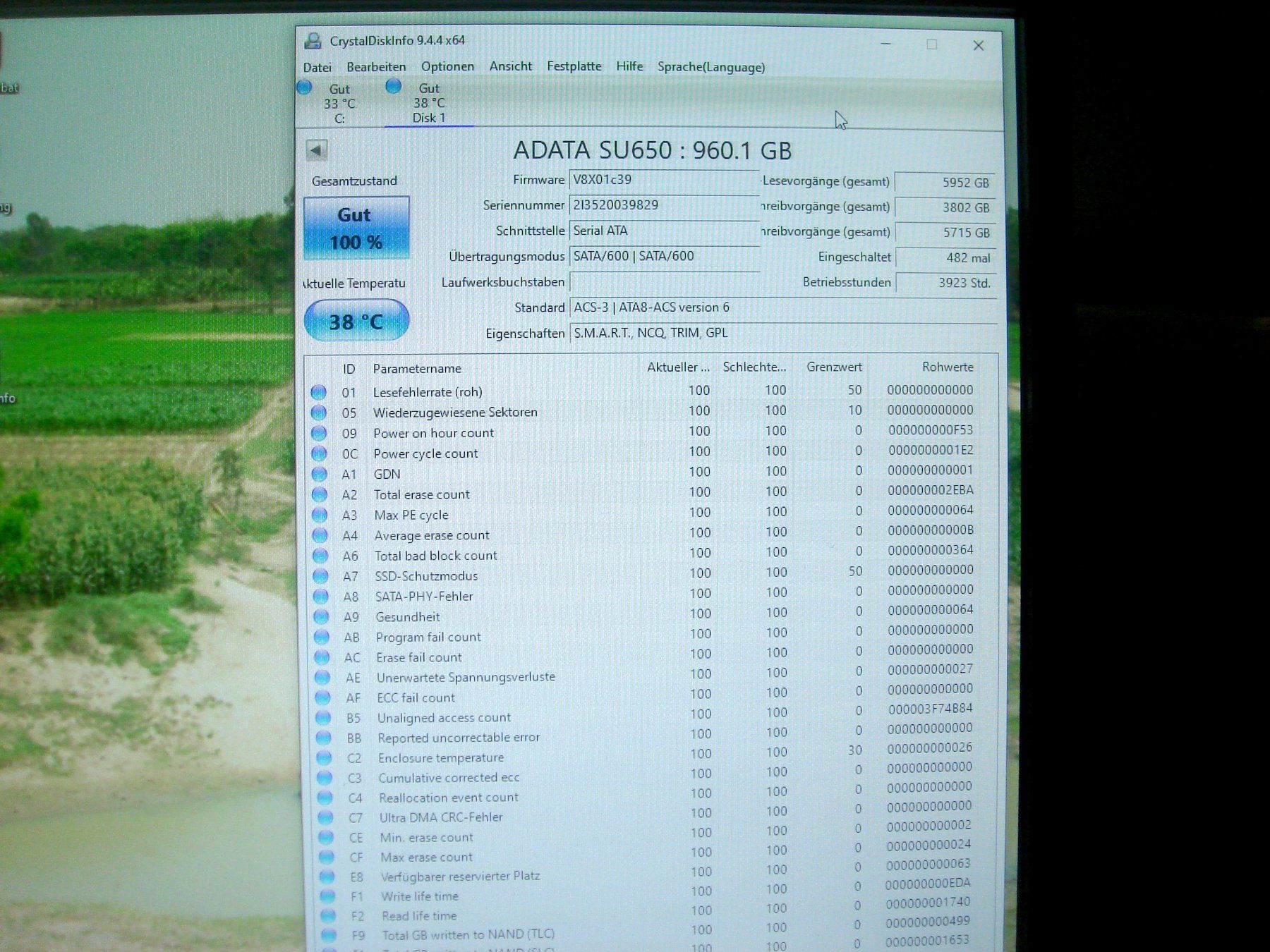The height and width of the screenshot is (952, 1270).
Task: Click the Firmware field V8X01c39
Action: tap(664, 180)
